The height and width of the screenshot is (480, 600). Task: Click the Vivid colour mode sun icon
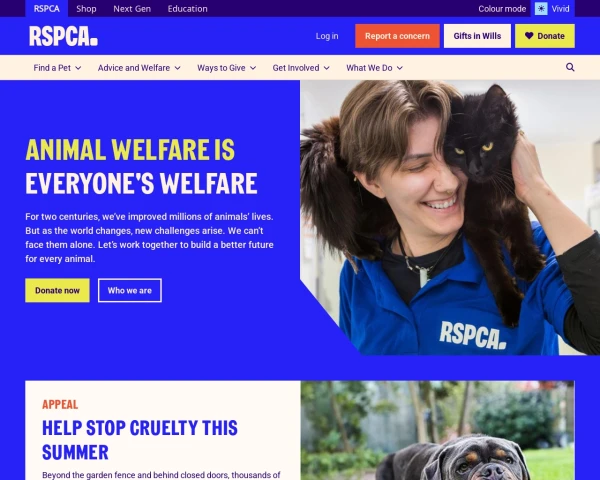(541, 8)
